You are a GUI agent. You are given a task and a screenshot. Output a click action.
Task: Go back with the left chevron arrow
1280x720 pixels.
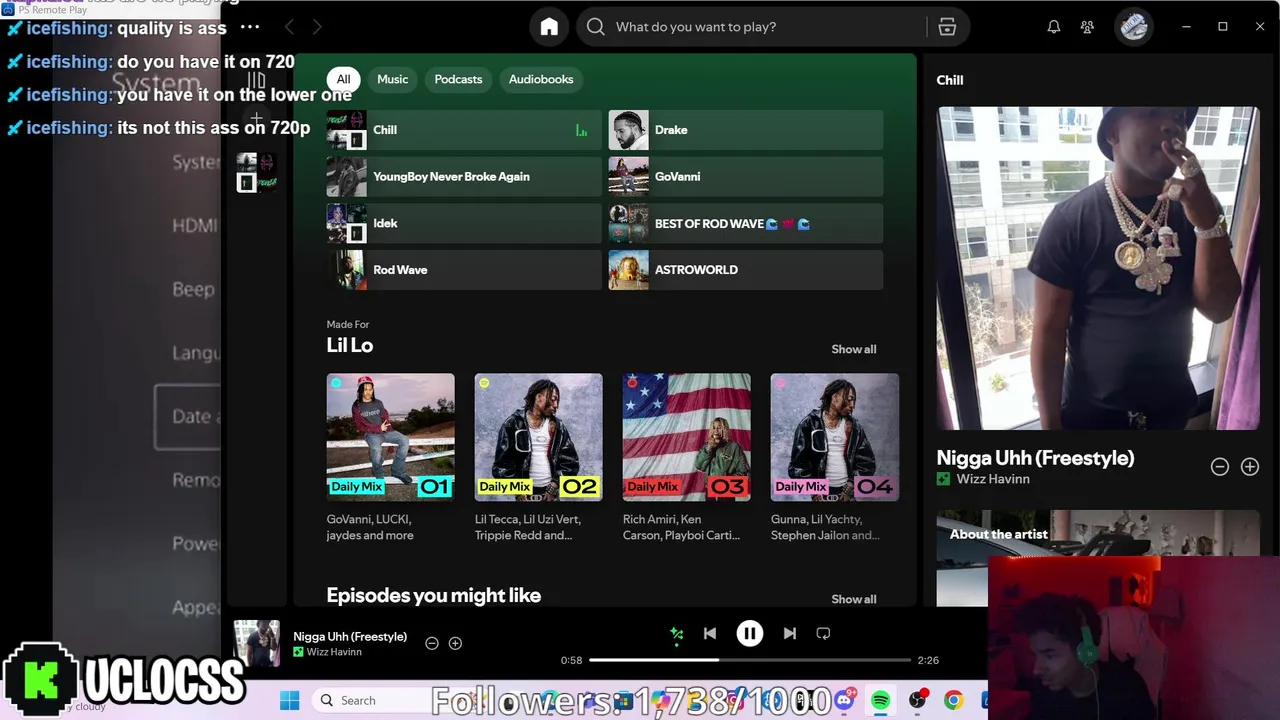pos(289,27)
